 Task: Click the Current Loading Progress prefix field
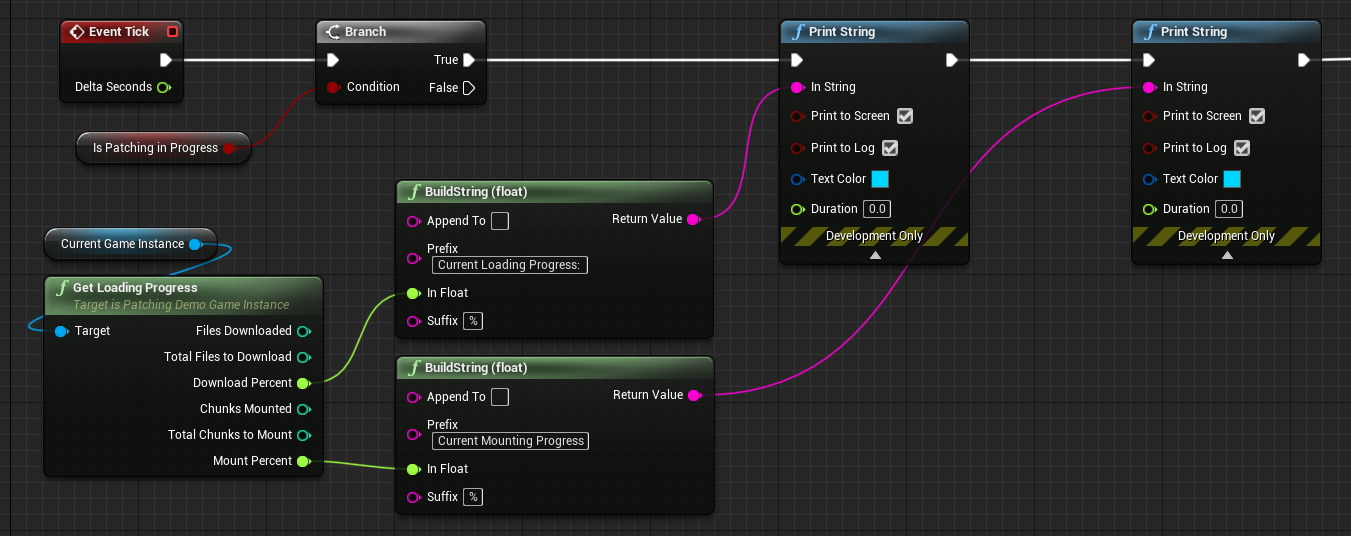point(510,265)
